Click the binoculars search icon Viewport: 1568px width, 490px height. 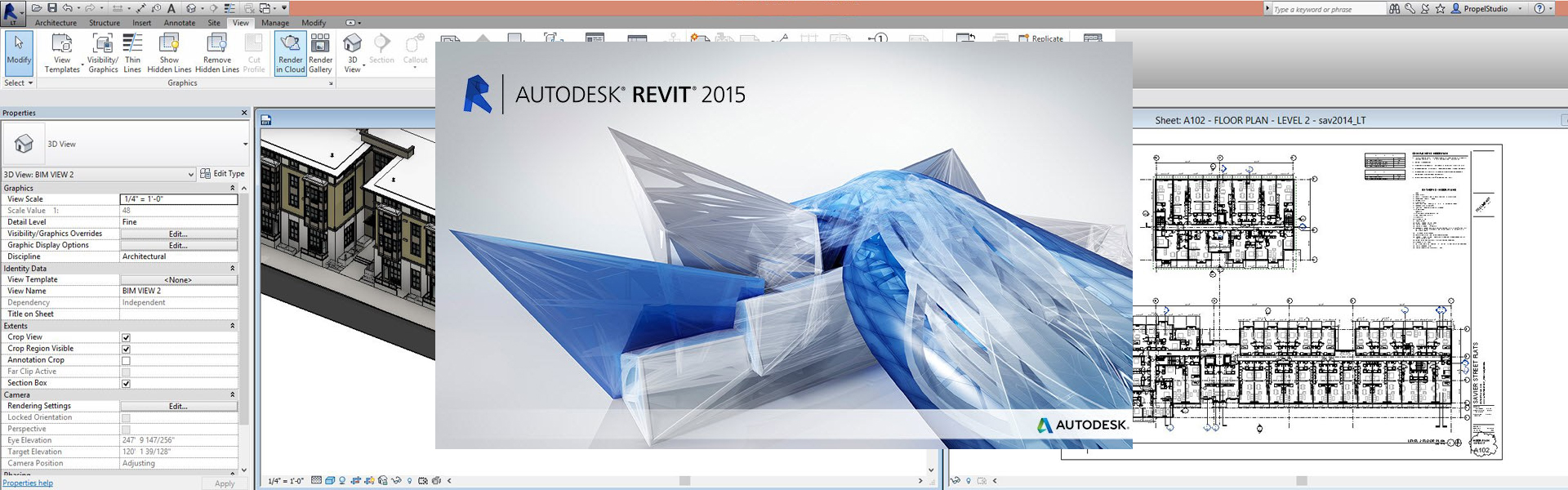tap(1394, 8)
